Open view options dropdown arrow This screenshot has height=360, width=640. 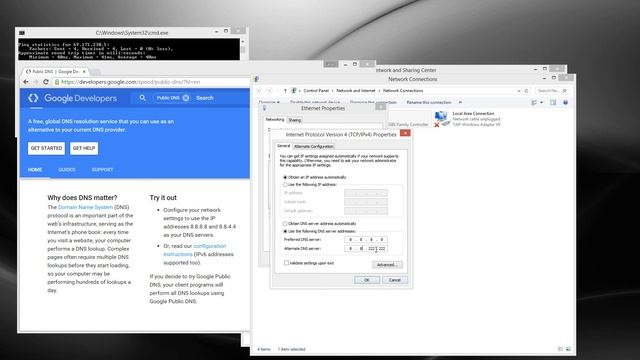pos(541,102)
